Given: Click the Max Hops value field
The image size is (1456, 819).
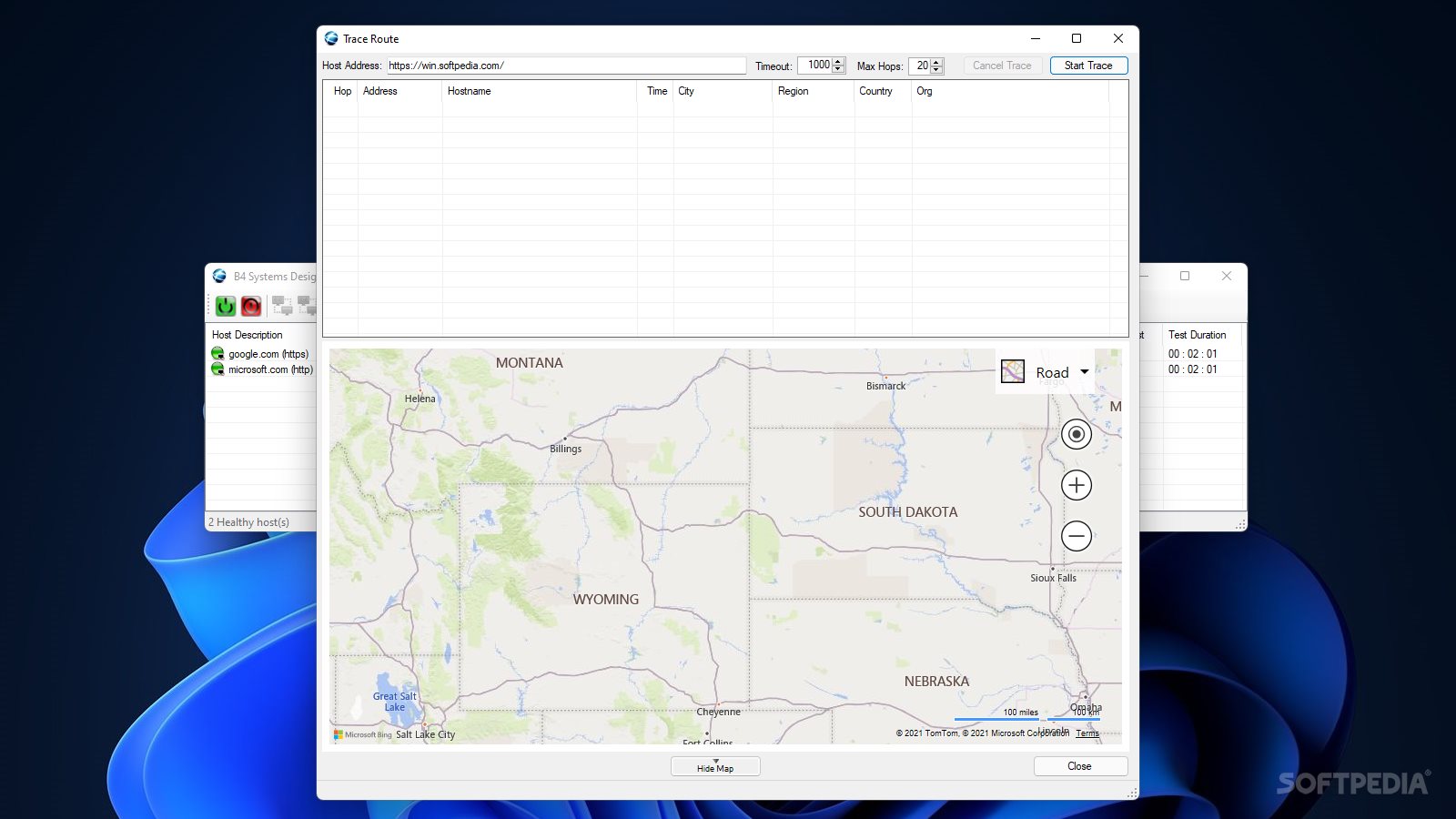Looking at the screenshot, I should point(920,66).
